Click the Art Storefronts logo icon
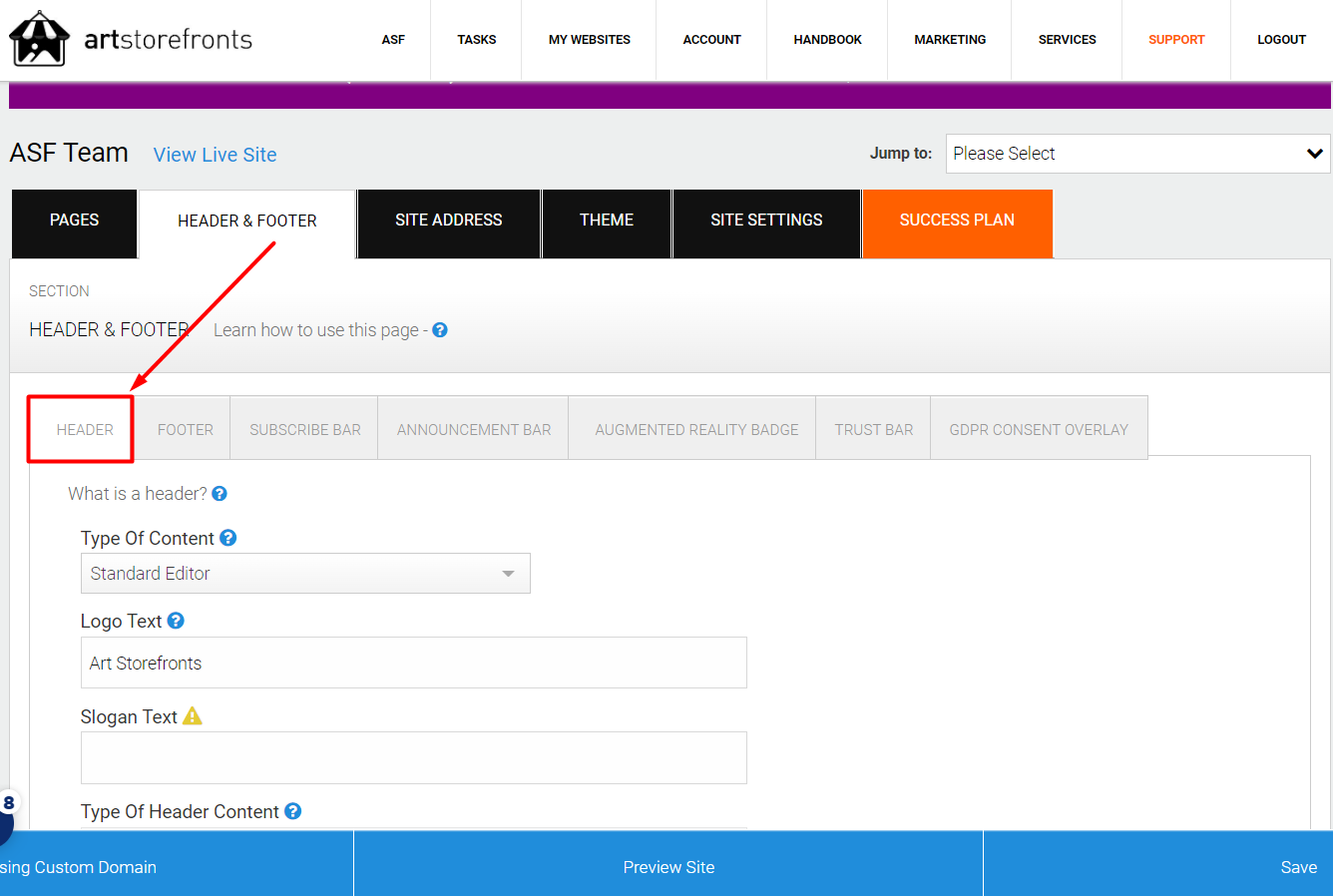The width and height of the screenshot is (1333, 896). pos(39,39)
